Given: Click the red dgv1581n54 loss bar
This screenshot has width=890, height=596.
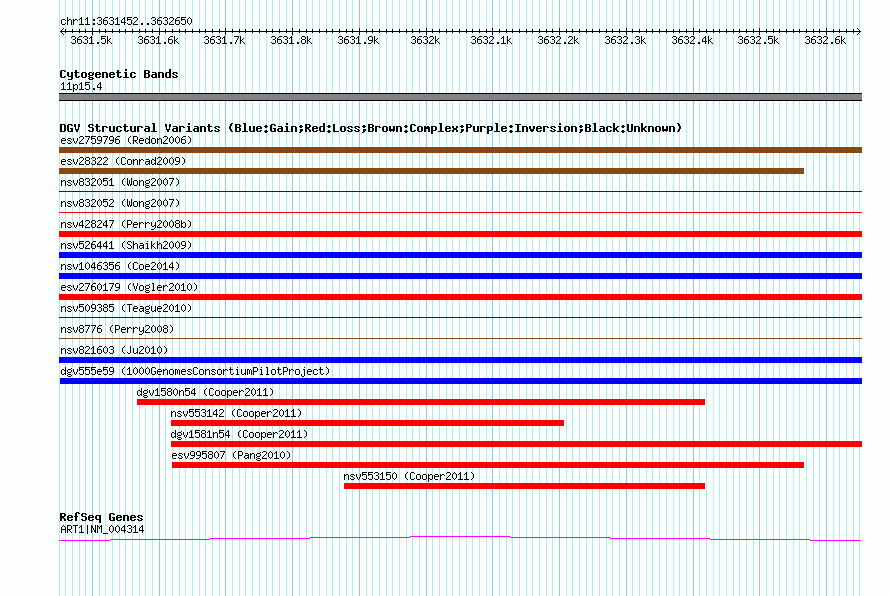Looking at the screenshot, I should tap(517, 444).
